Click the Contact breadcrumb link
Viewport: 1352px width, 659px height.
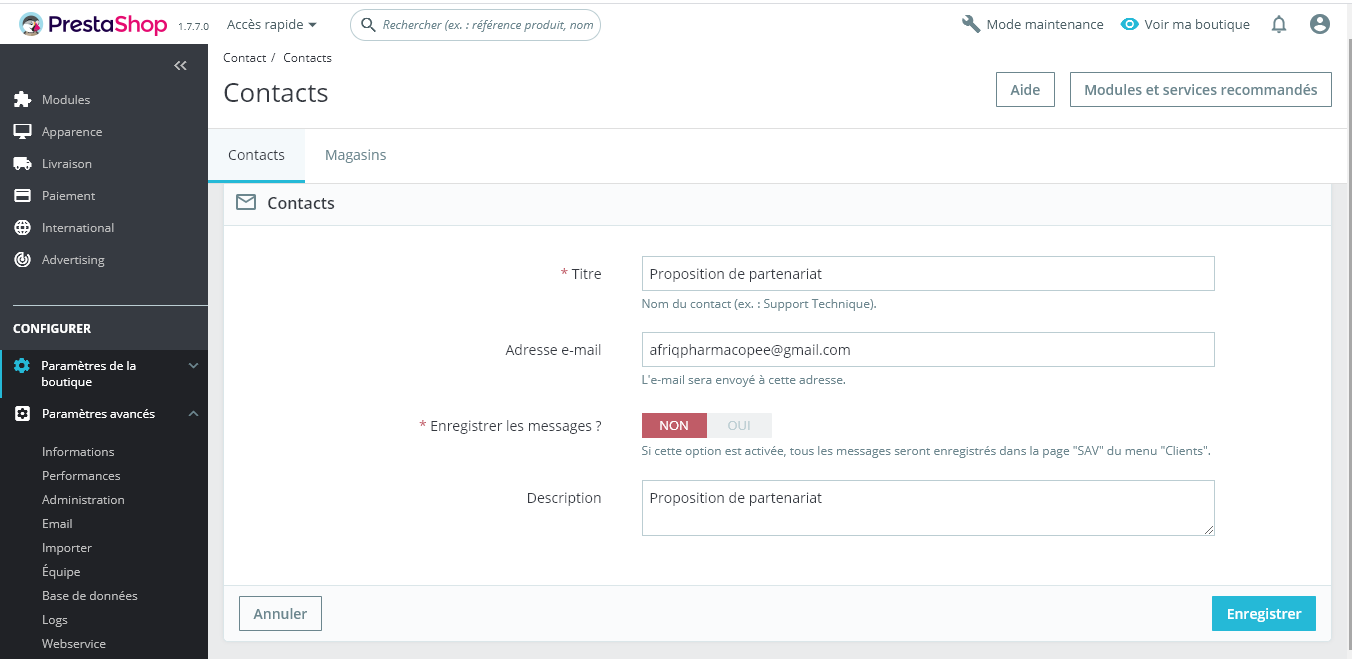[x=245, y=58]
